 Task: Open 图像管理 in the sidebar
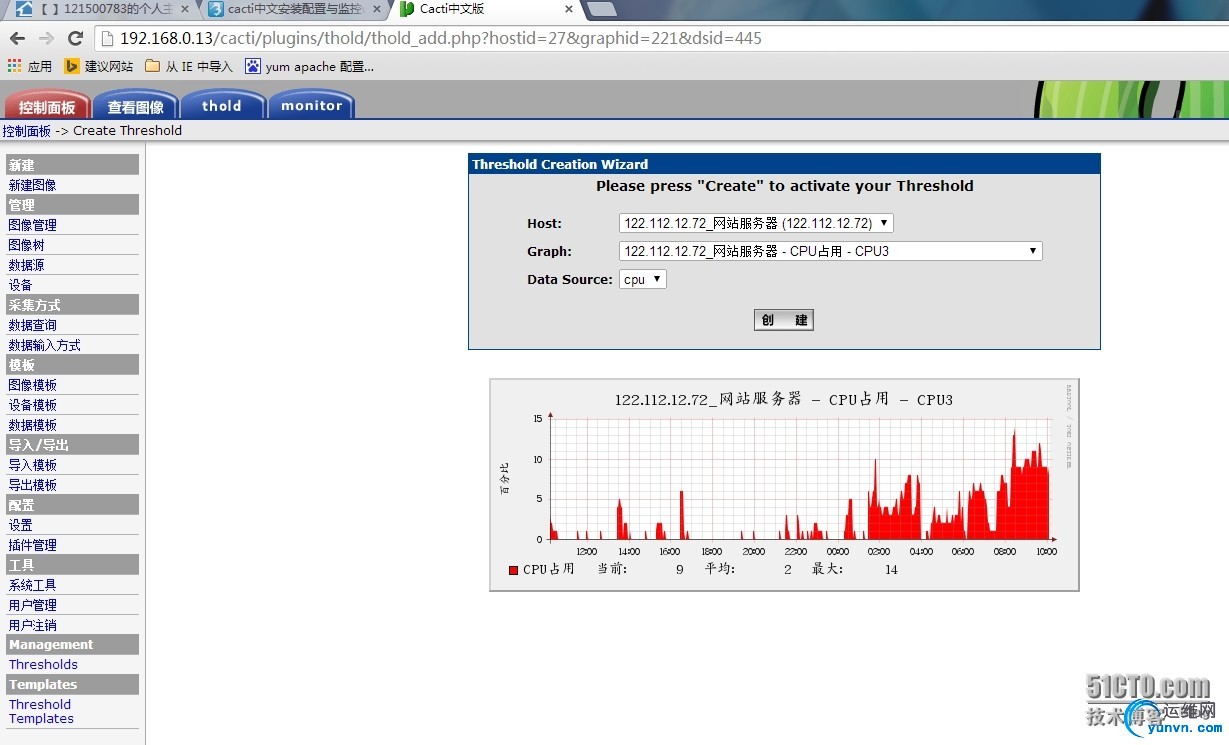click(33, 225)
